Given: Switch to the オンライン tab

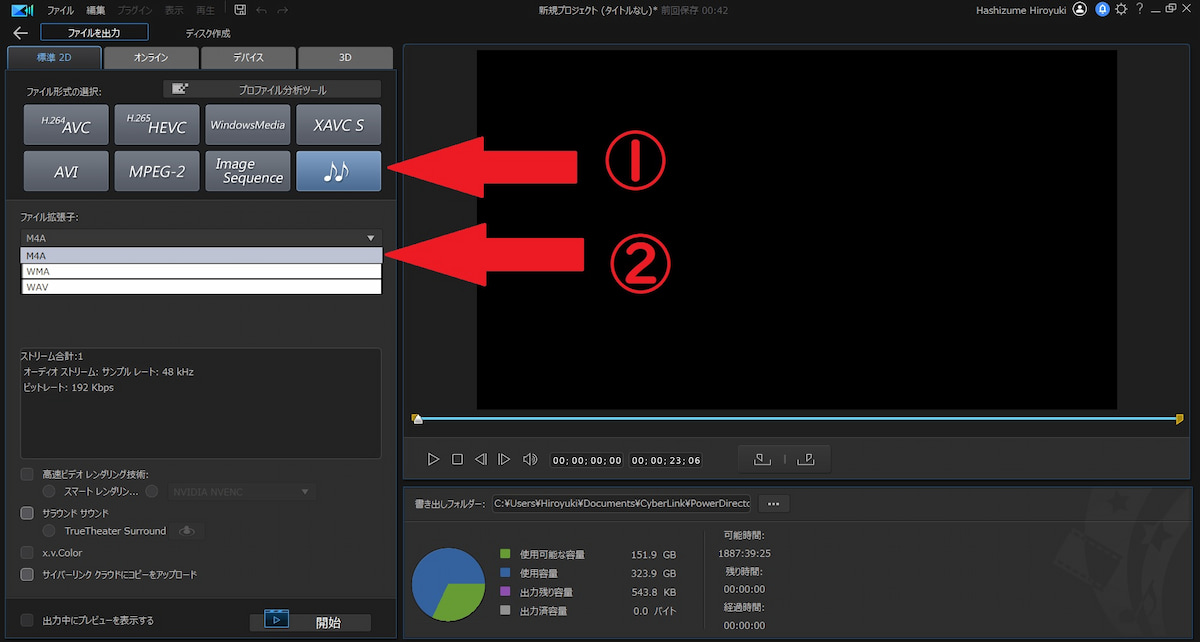Looking at the screenshot, I should click(x=150, y=57).
